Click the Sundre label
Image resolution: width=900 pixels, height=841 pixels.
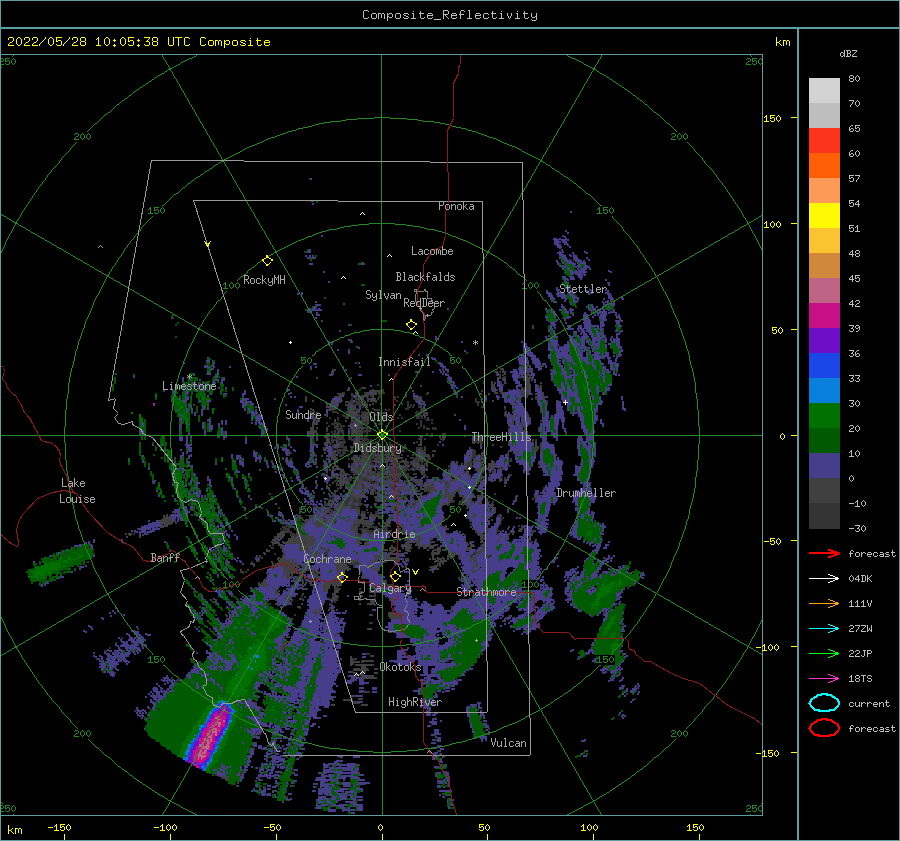coord(303,414)
